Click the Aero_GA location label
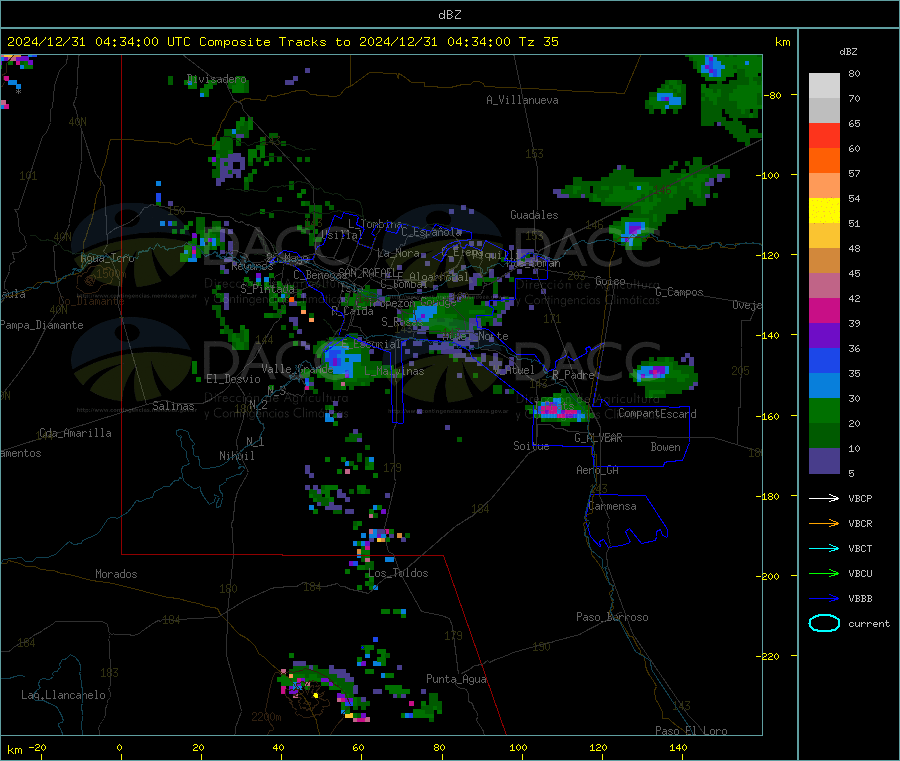900x761 pixels. pos(598,470)
